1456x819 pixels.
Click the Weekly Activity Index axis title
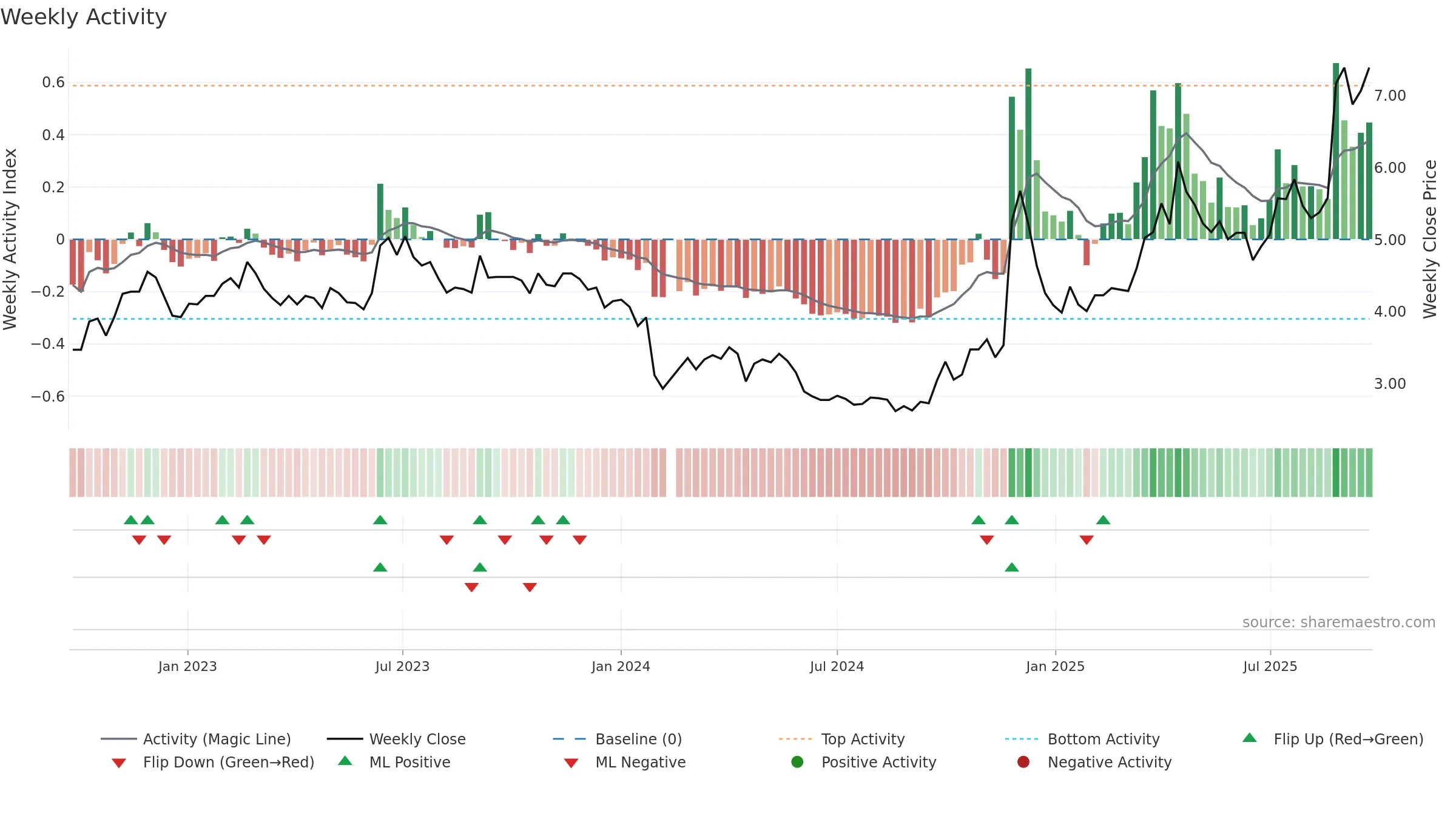[10, 239]
